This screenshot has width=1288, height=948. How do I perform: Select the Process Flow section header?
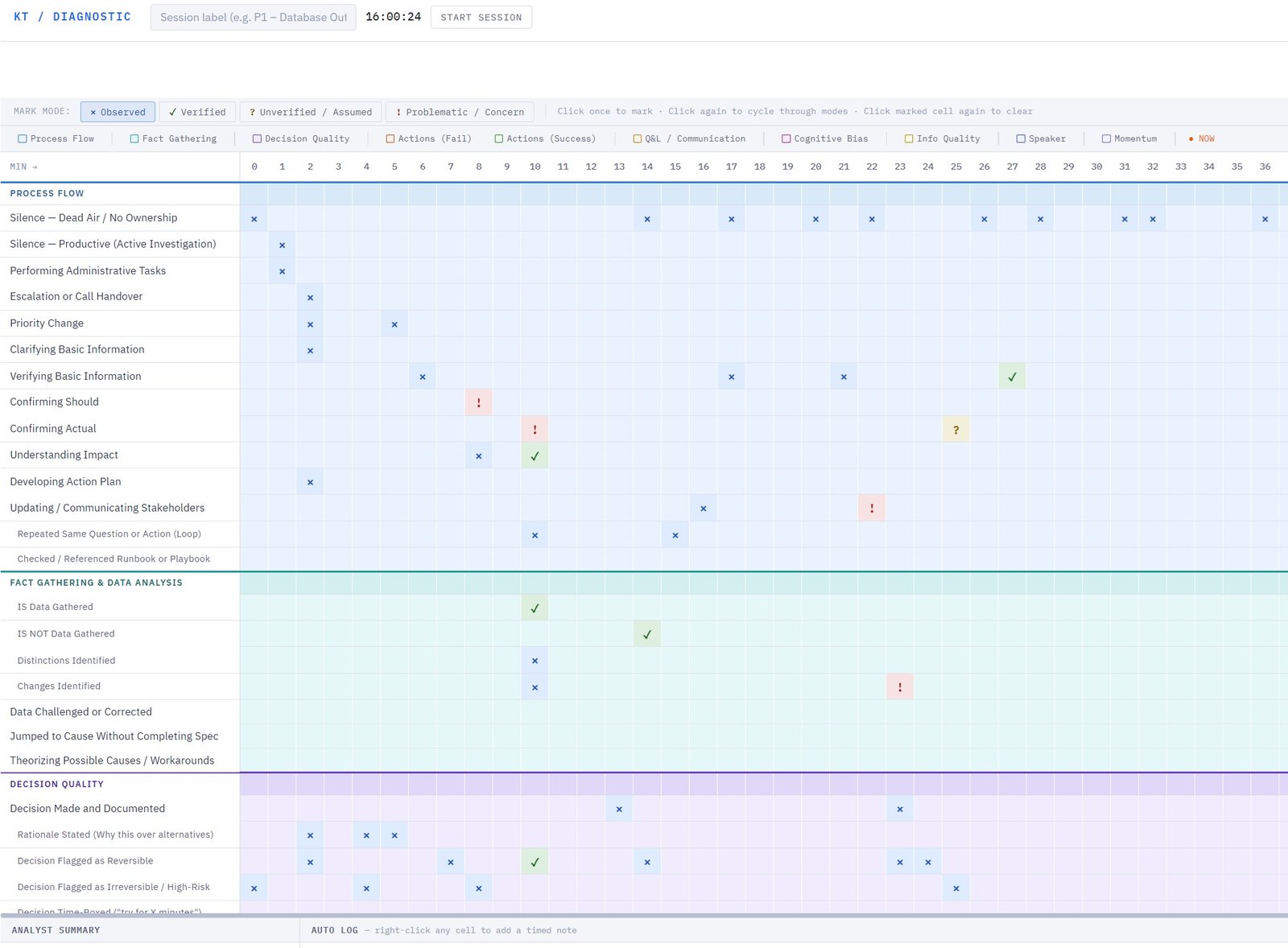(x=47, y=193)
